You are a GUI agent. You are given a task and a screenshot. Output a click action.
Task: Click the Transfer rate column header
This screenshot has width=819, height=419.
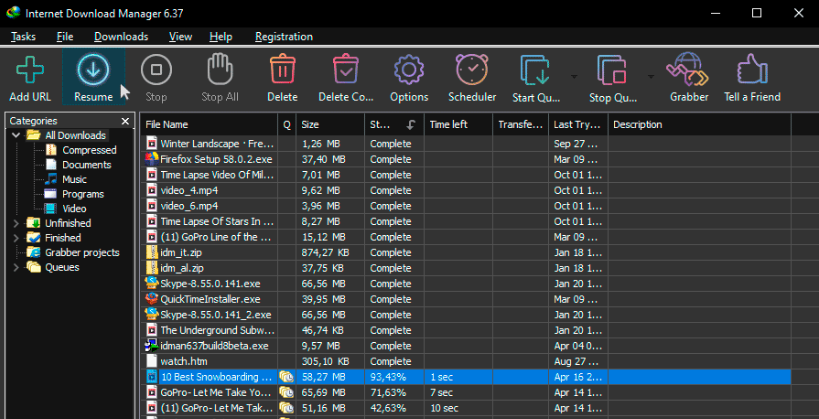click(521, 125)
